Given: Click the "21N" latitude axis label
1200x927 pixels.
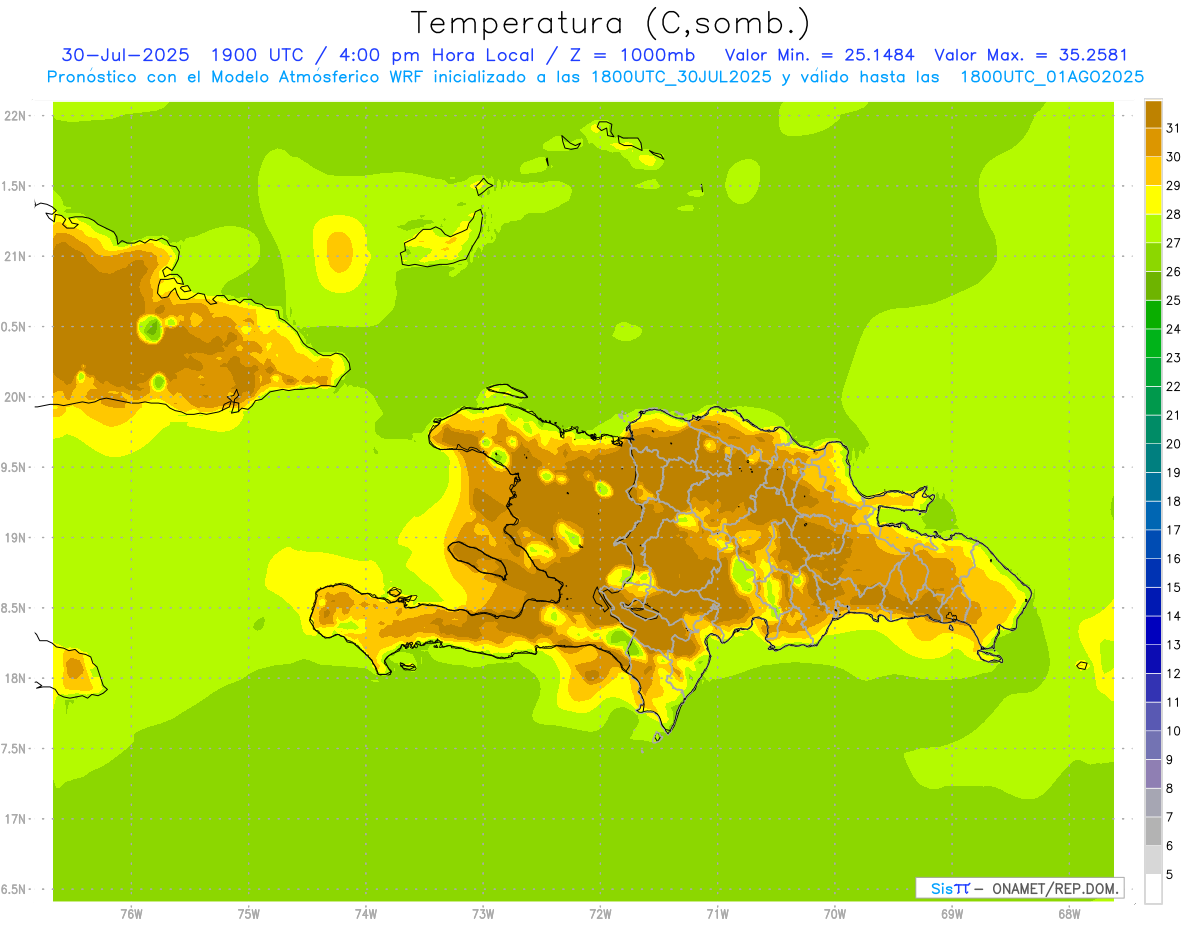Looking at the screenshot, I should (x=15, y=257).
